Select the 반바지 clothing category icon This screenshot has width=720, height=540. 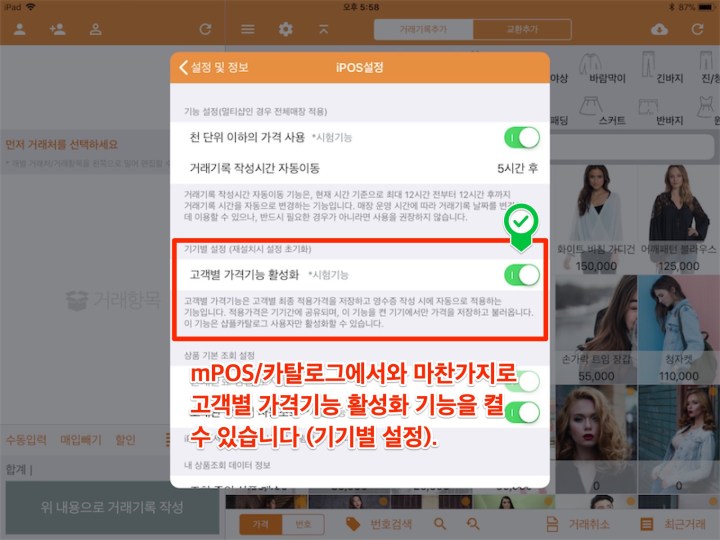(648, 107)
